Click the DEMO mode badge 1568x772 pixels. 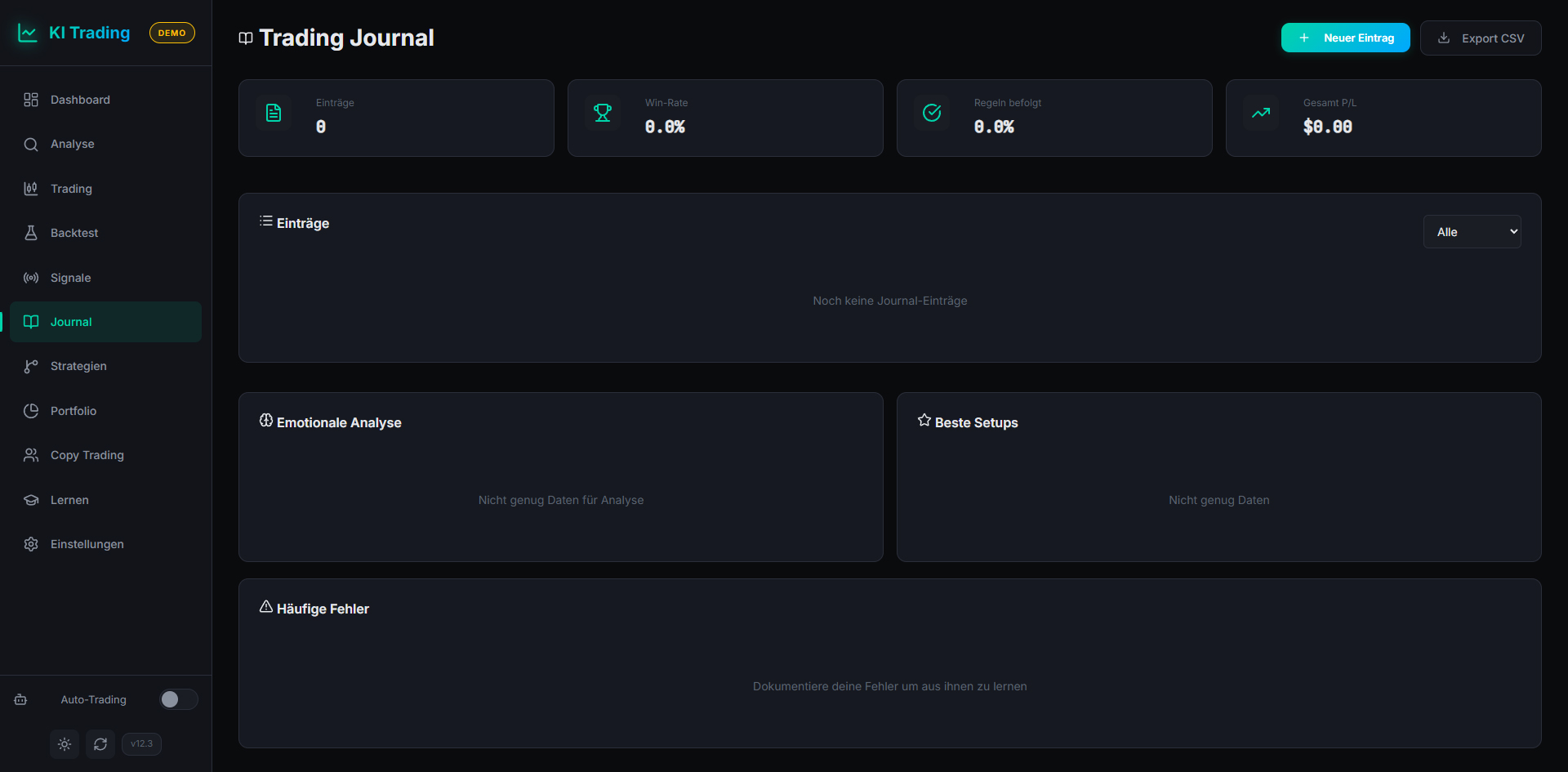tap(171, 33)
